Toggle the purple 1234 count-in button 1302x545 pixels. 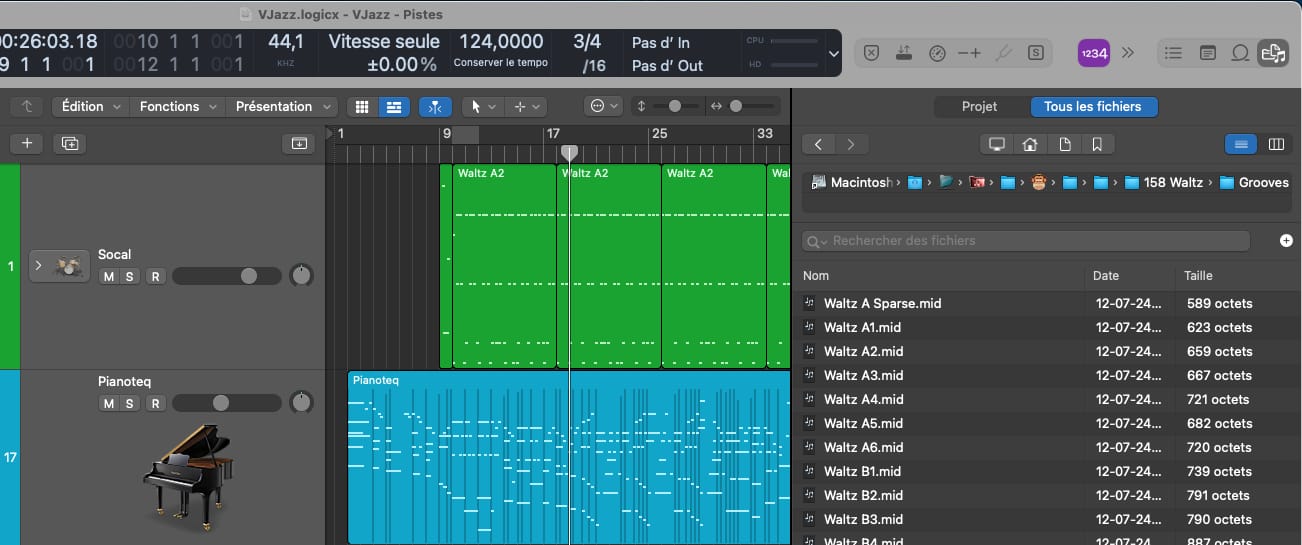coord(1093,53)
